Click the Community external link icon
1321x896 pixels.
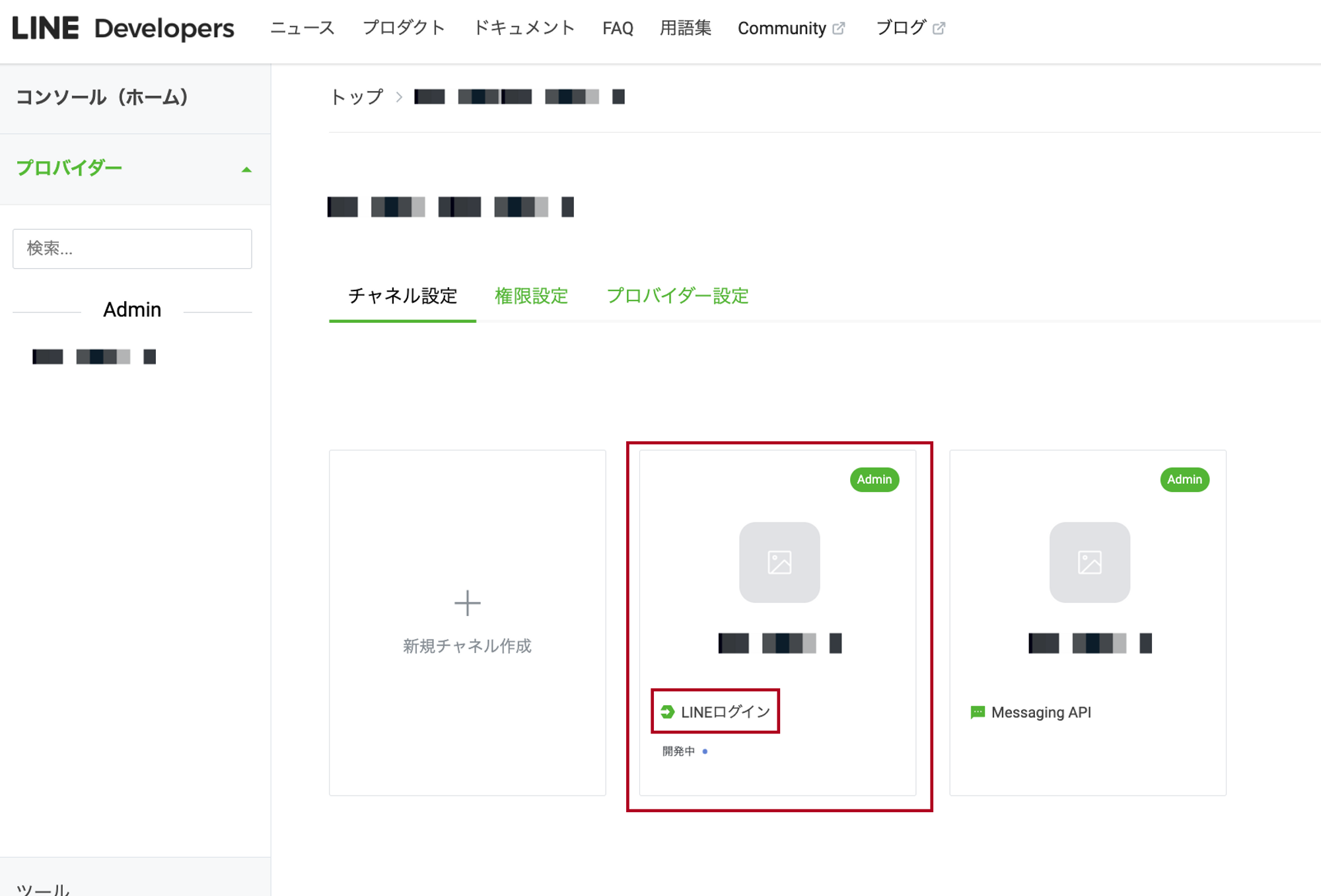[839, 28]
